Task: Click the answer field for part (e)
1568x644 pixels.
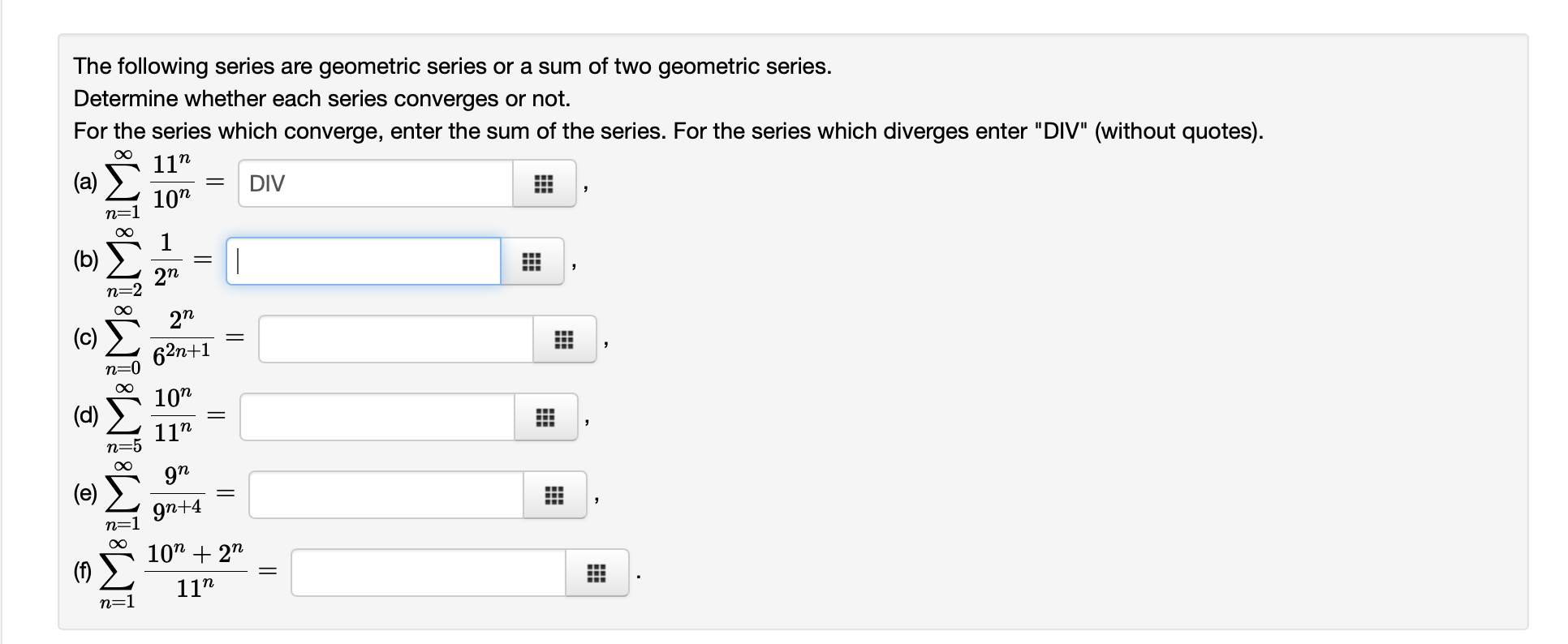Action: [381, 494]
